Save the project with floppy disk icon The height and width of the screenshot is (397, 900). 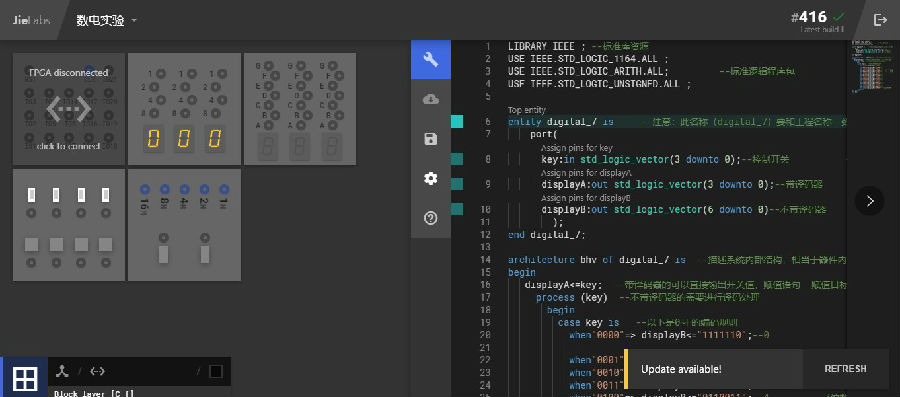coord(430,139)
